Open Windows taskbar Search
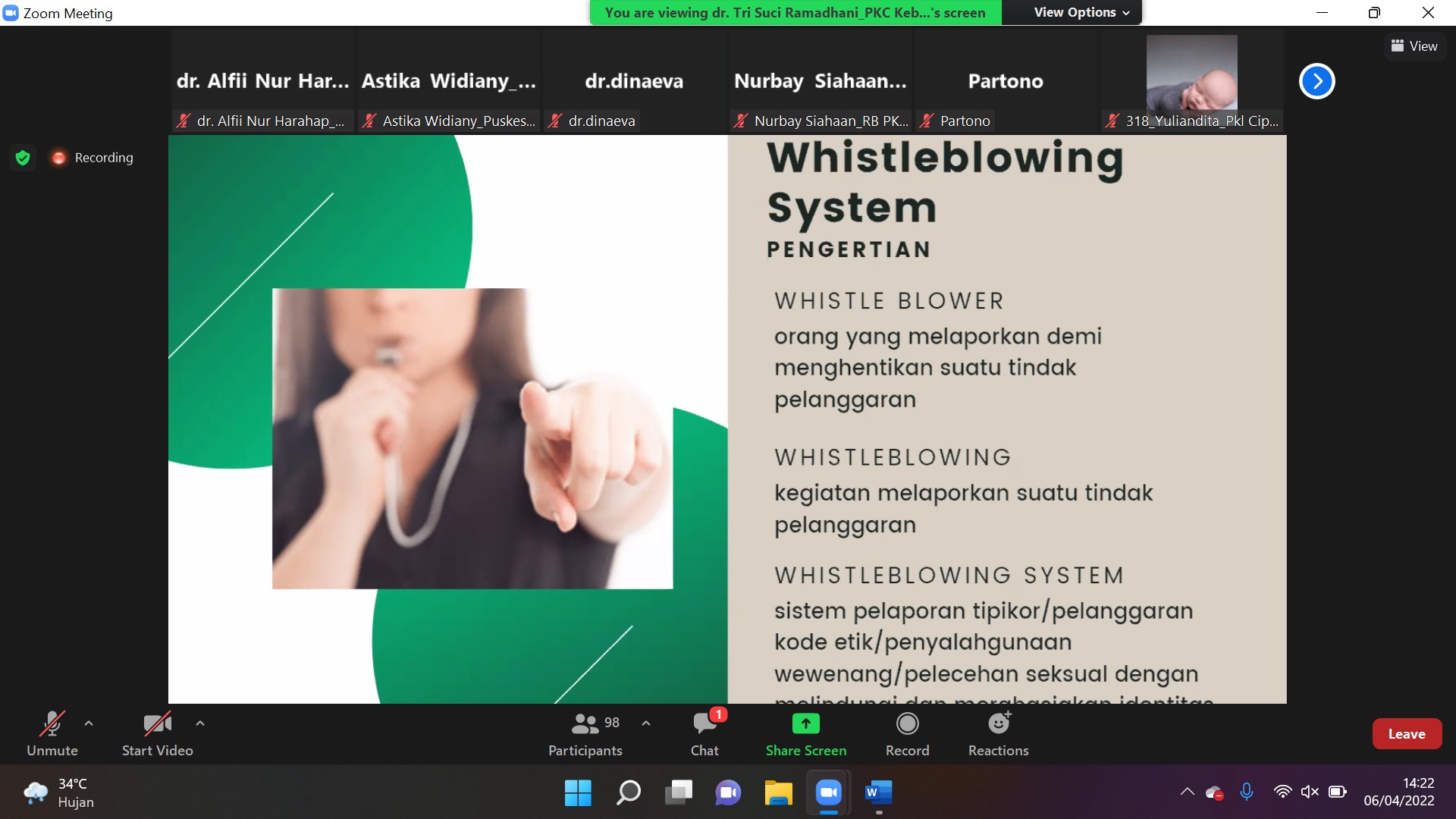 click(628, 793)
